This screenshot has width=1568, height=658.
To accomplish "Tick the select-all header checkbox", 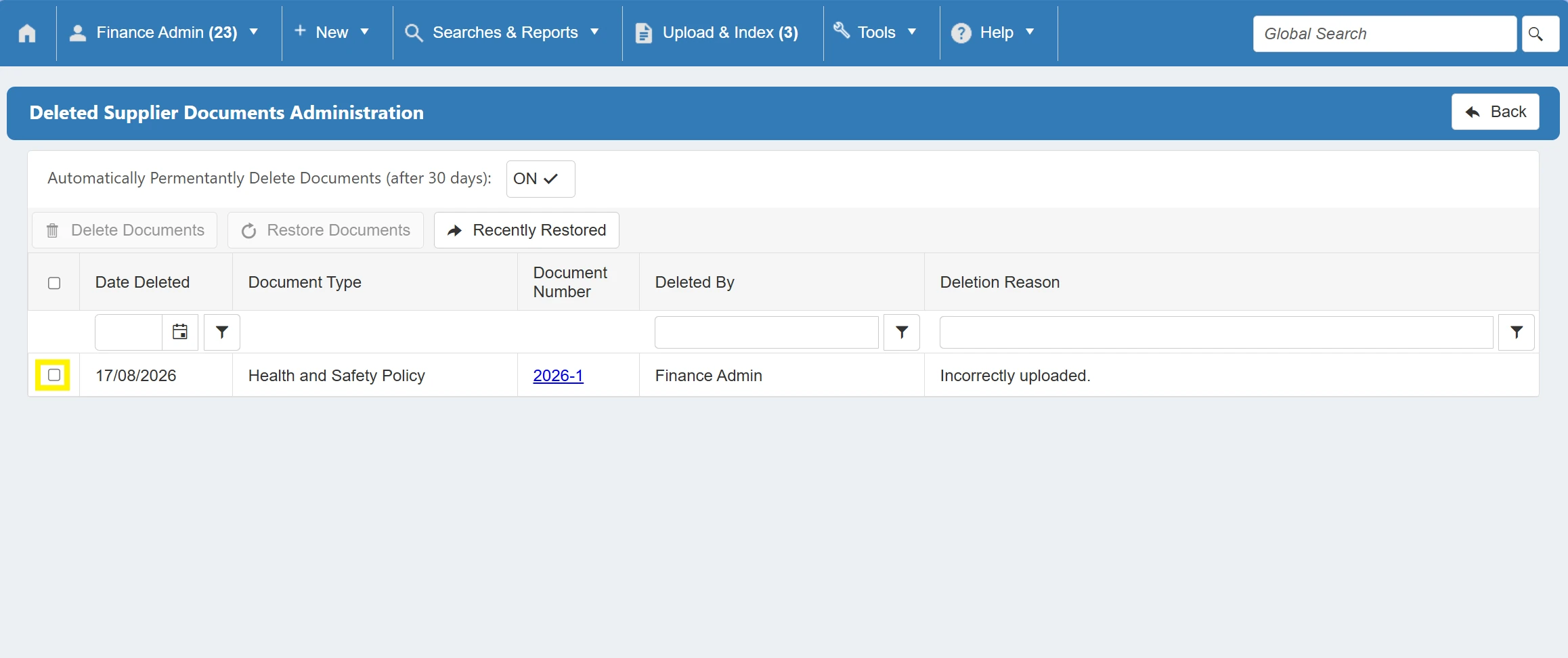I will (x=54, y=283).
